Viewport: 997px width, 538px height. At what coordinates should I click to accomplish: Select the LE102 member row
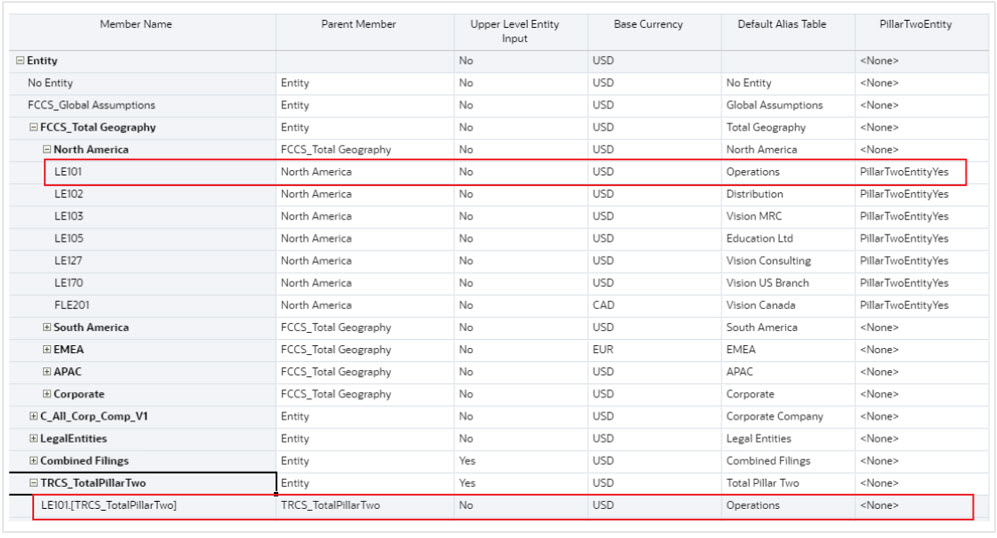[69, 194]
